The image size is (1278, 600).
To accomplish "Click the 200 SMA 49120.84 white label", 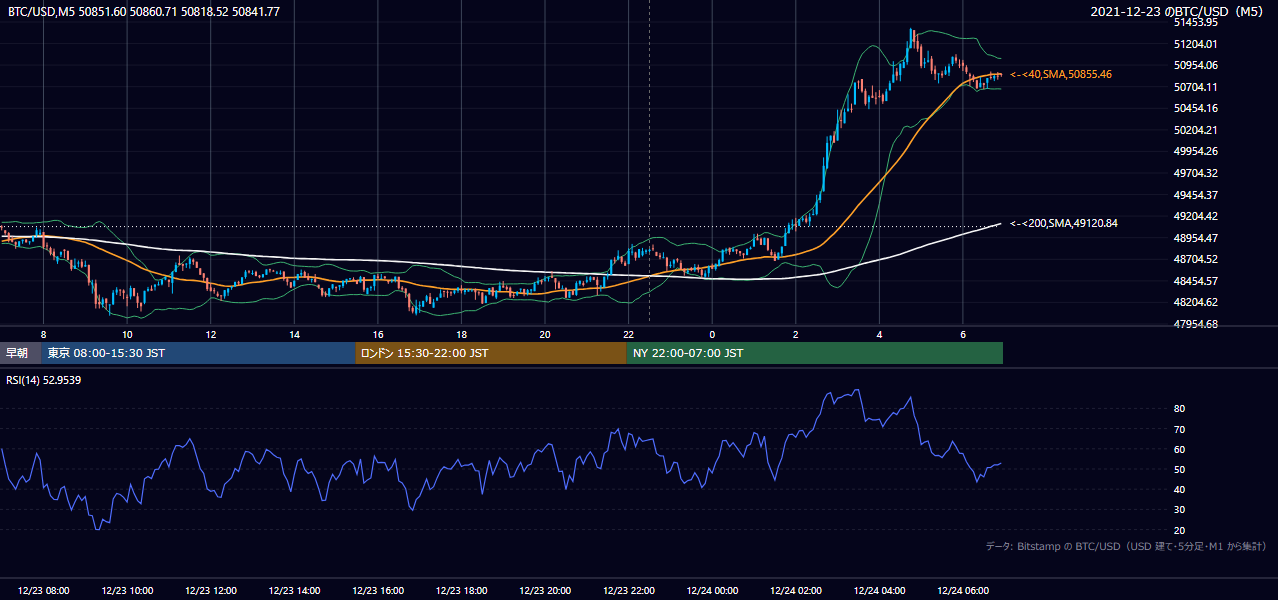I will [x=1064, y=223].
